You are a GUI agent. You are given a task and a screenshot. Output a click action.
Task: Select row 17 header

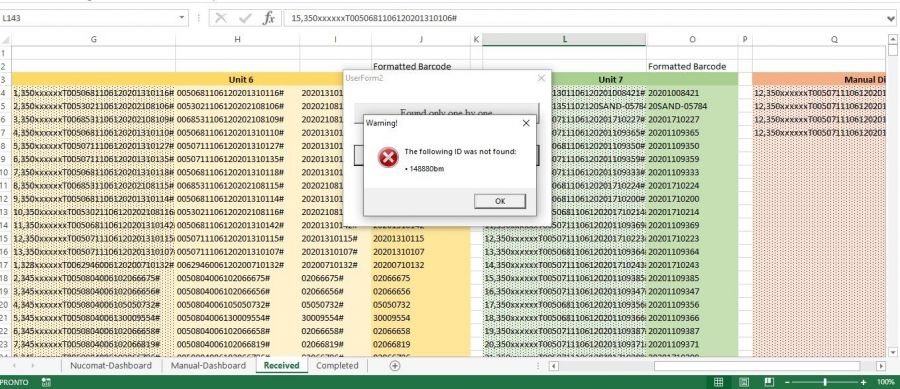[5, 265]
